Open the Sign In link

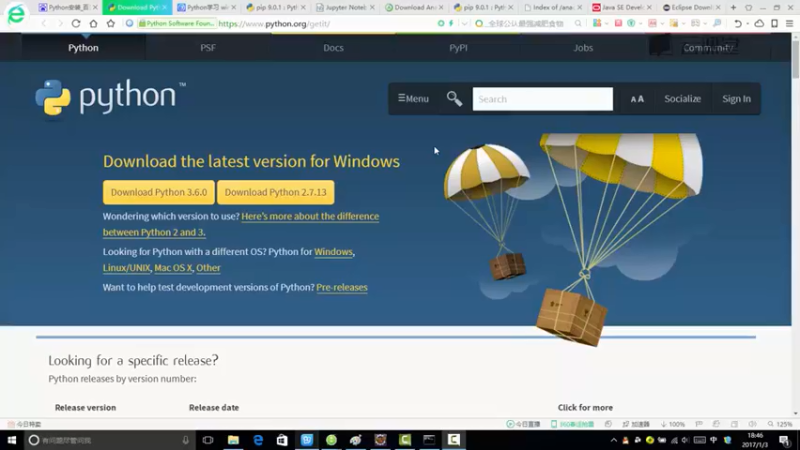[736, 98]
